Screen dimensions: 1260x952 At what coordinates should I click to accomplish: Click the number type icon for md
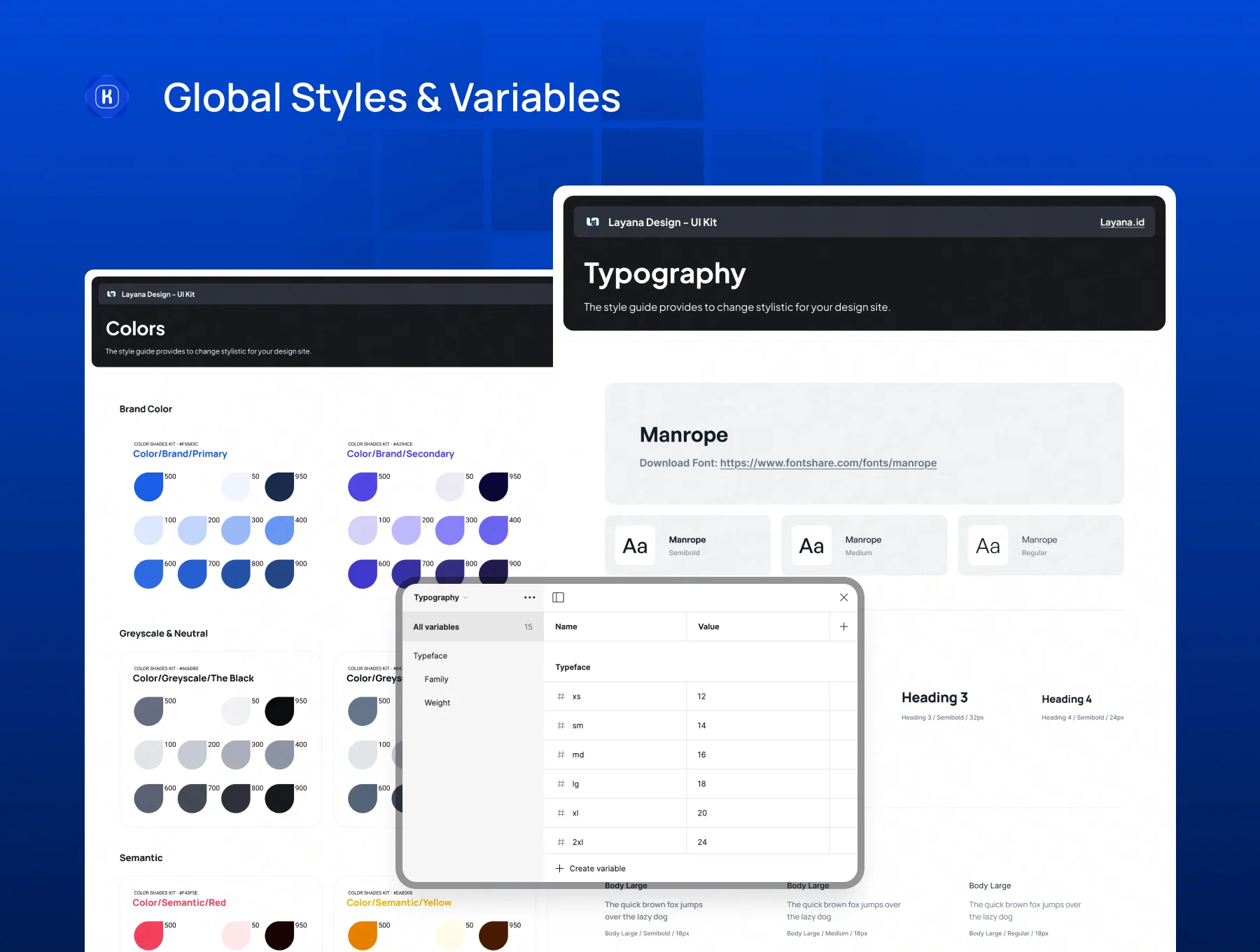[561, 755]
